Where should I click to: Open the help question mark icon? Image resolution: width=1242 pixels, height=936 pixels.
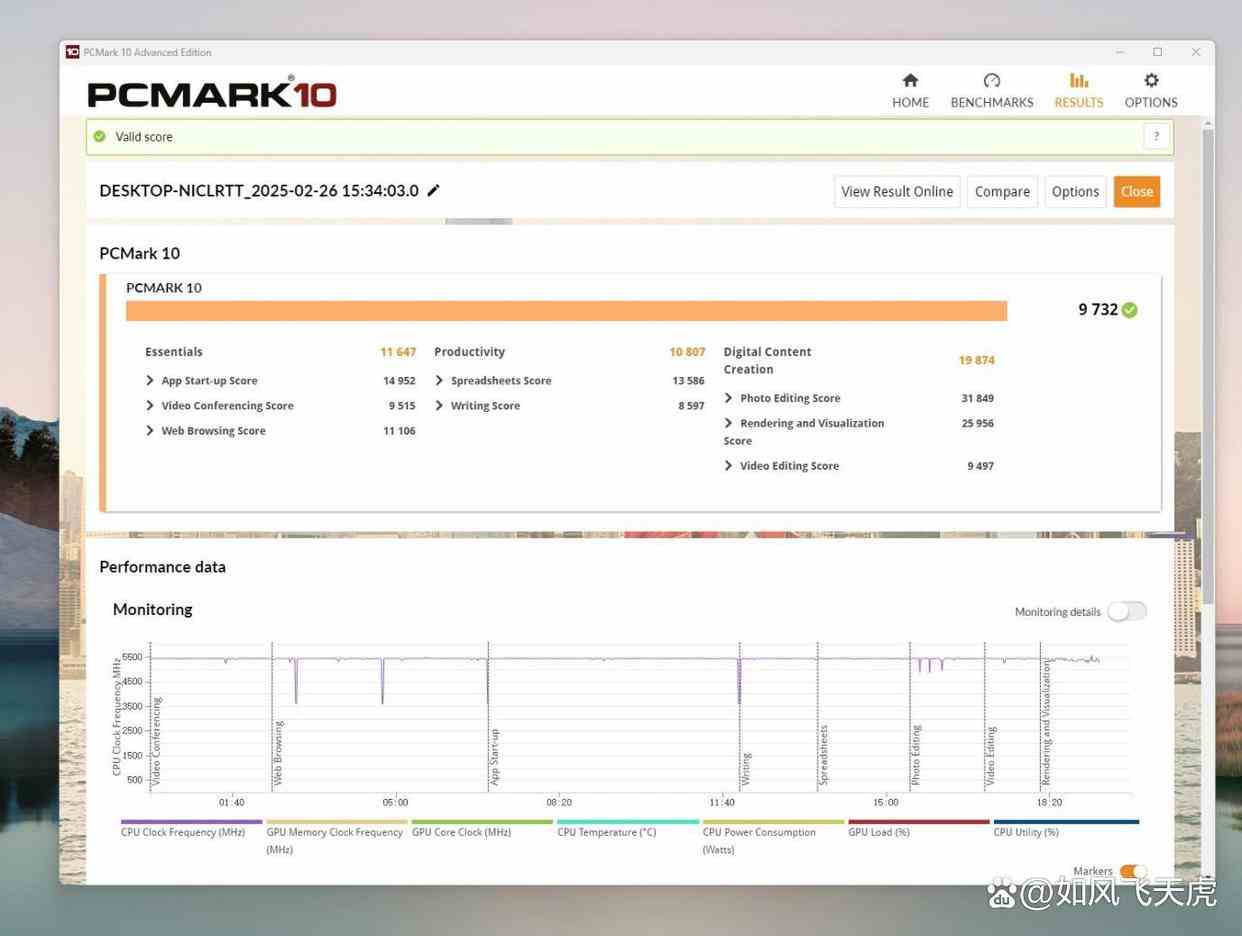coord(1156,136)
